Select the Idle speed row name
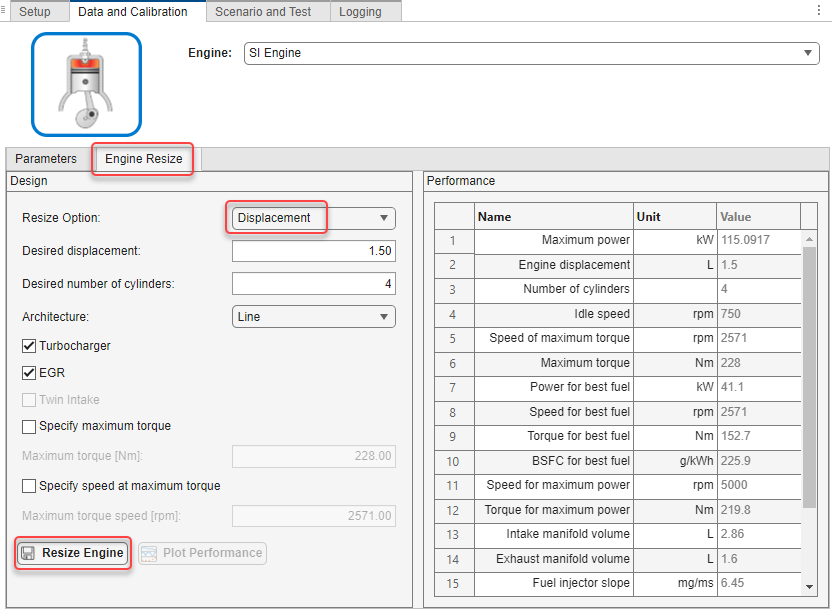Viewport: 832px width, 615px height. tap(554, 314)
